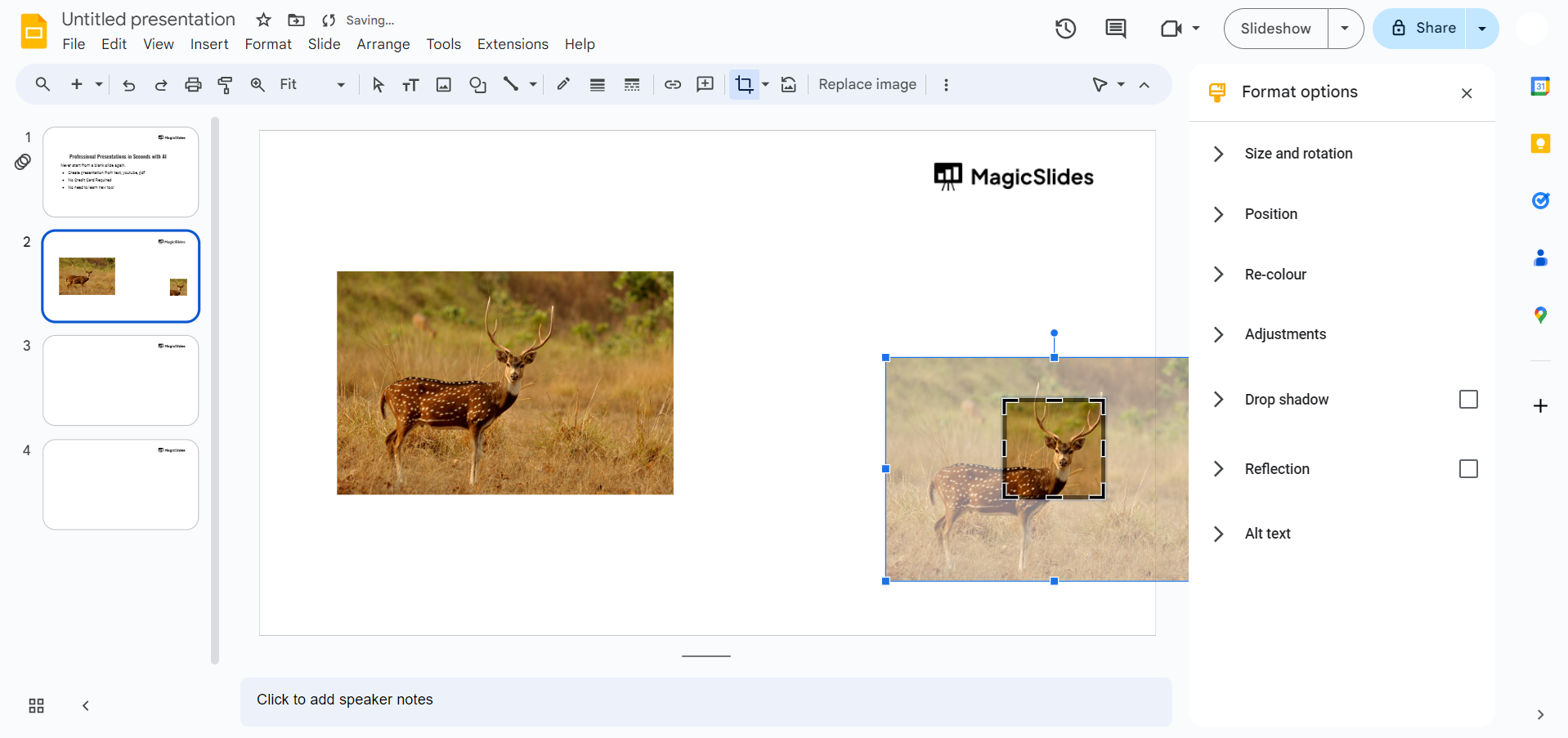The image size is (1568, 738).
Task: Select the Text box tool
Action: pyautogui.click(x=410, y=84)
